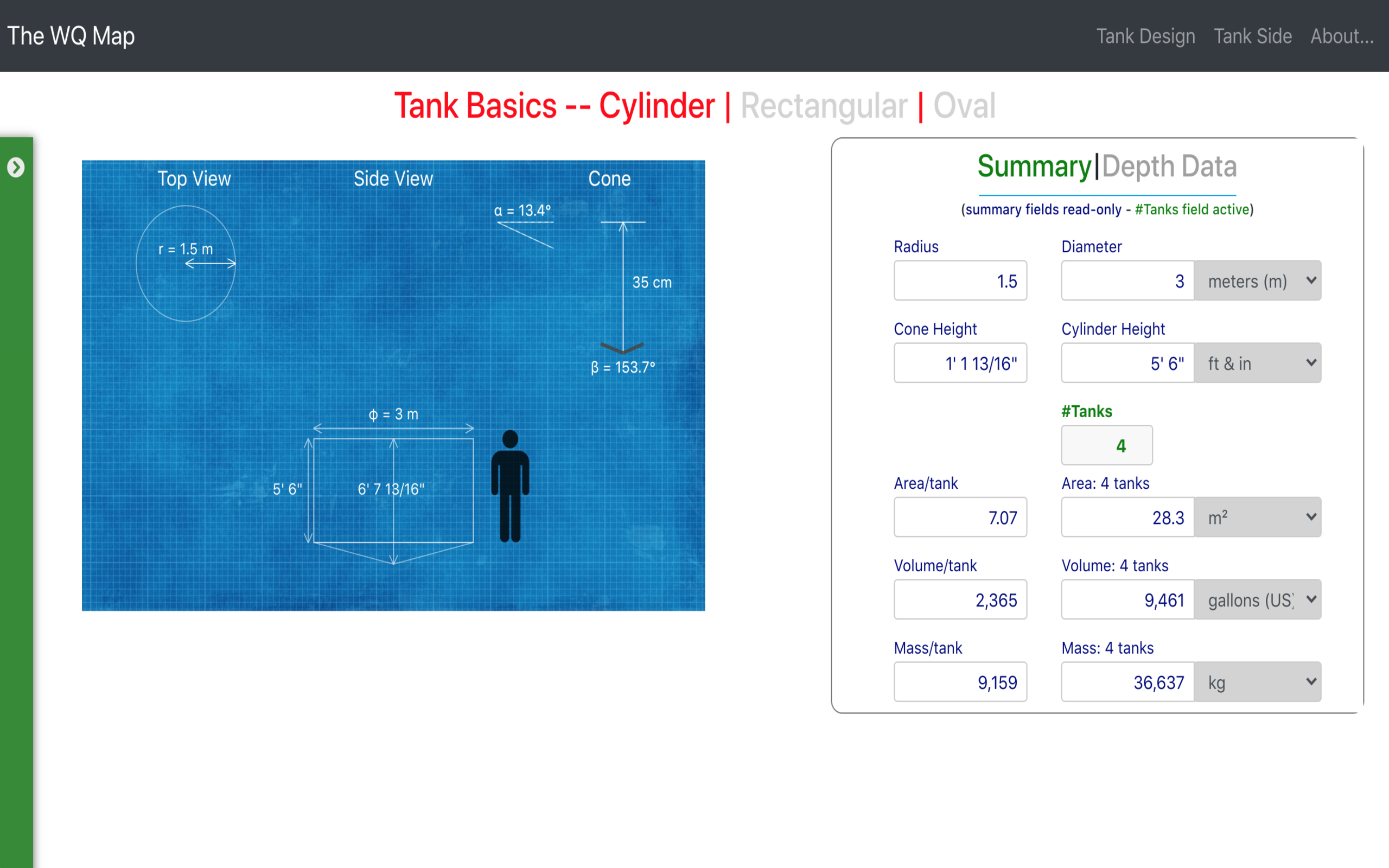Click the cone angle beta diagram
The width and height of the screenshot is (1389, 868).
[622, 347]
